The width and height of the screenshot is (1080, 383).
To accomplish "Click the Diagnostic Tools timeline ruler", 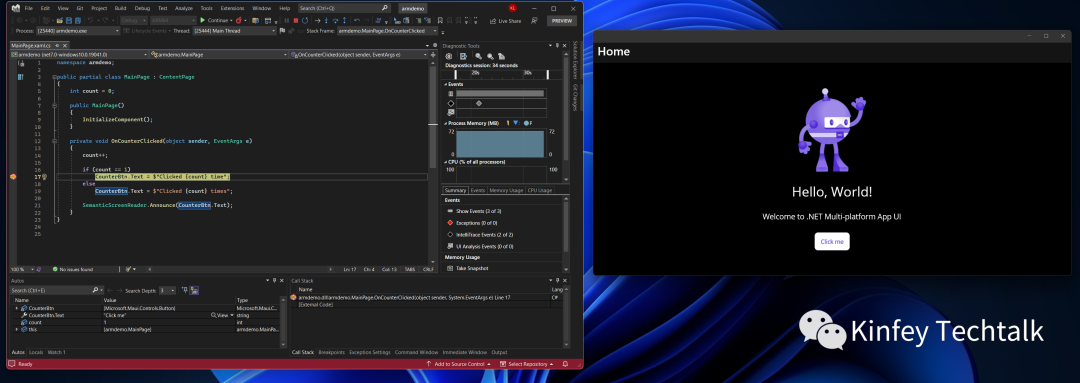I will click(502, 74).
